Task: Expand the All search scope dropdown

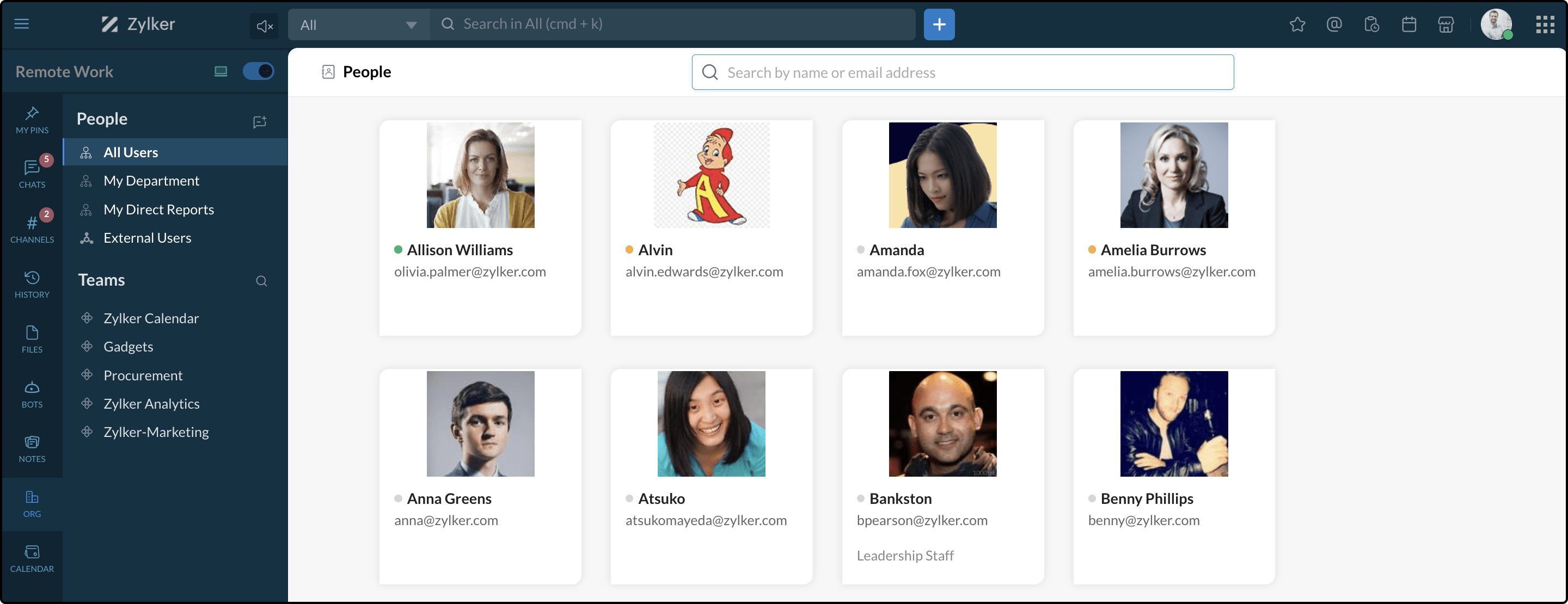Action: coord(359,25)
